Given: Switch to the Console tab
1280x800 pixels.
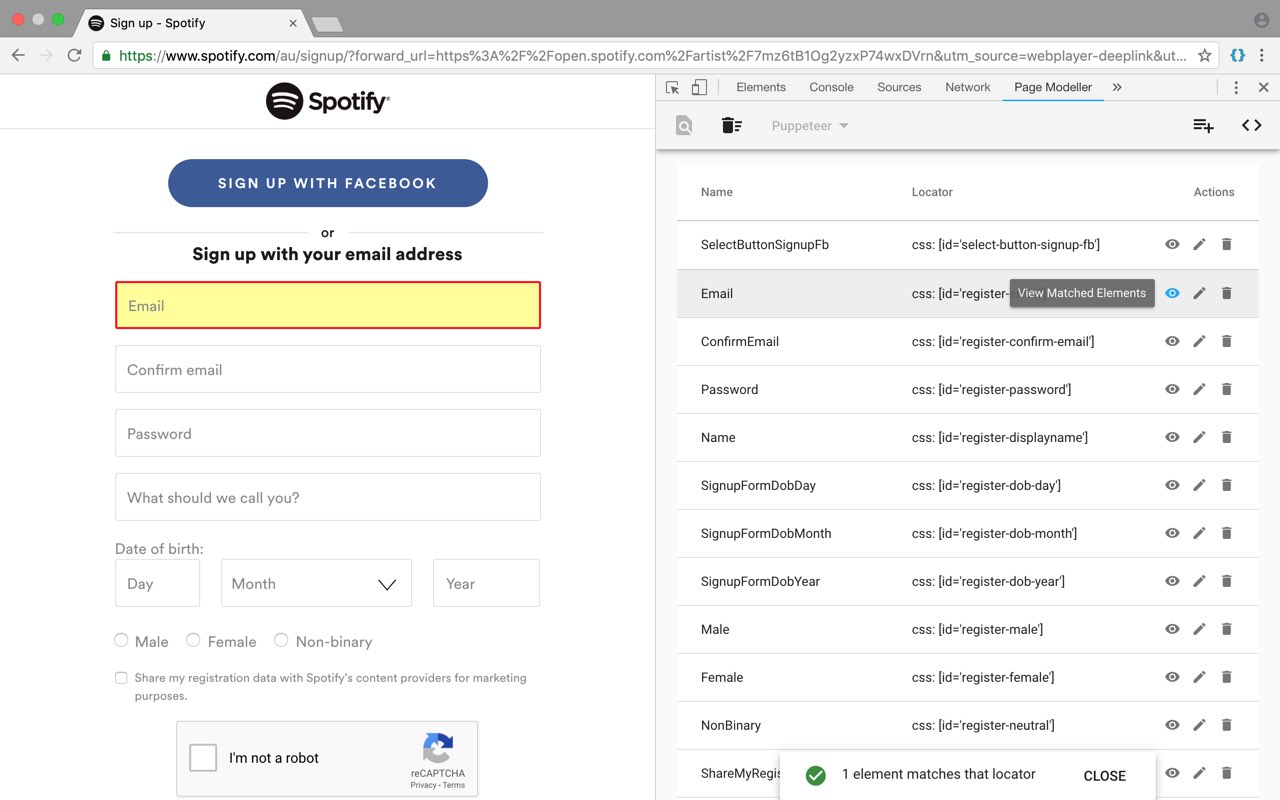Looking at the screenshot, I should [x=831, y=88].
